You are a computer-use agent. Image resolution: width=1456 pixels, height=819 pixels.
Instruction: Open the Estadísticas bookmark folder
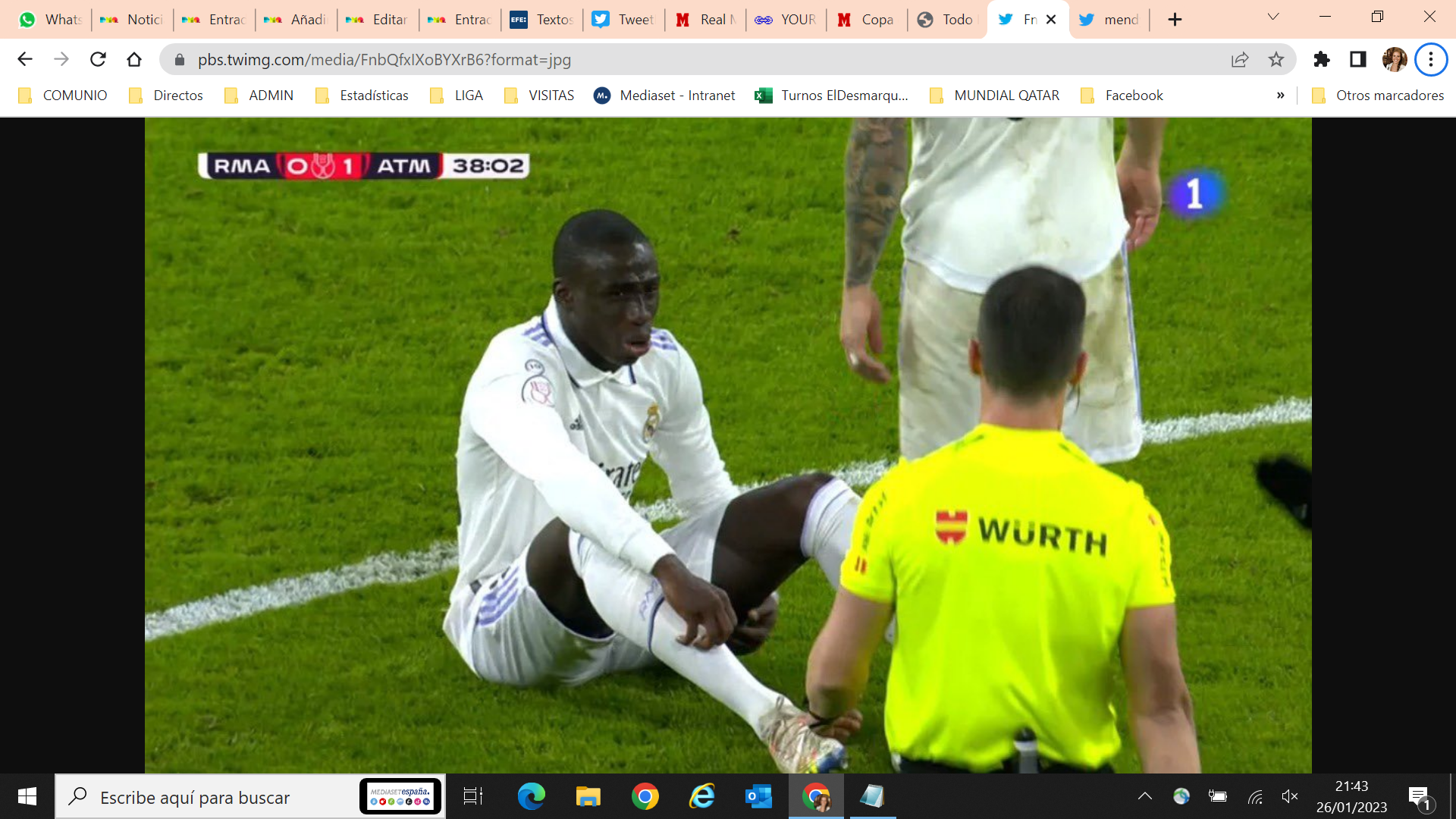362,96
